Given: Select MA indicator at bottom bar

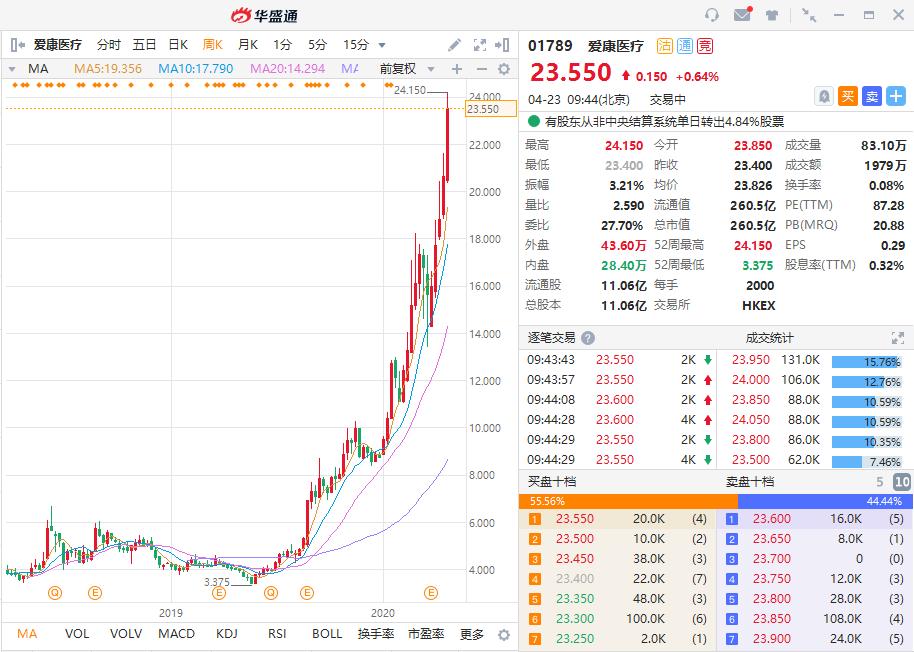Looking at the screenshot, I should (x=27, y=634).
